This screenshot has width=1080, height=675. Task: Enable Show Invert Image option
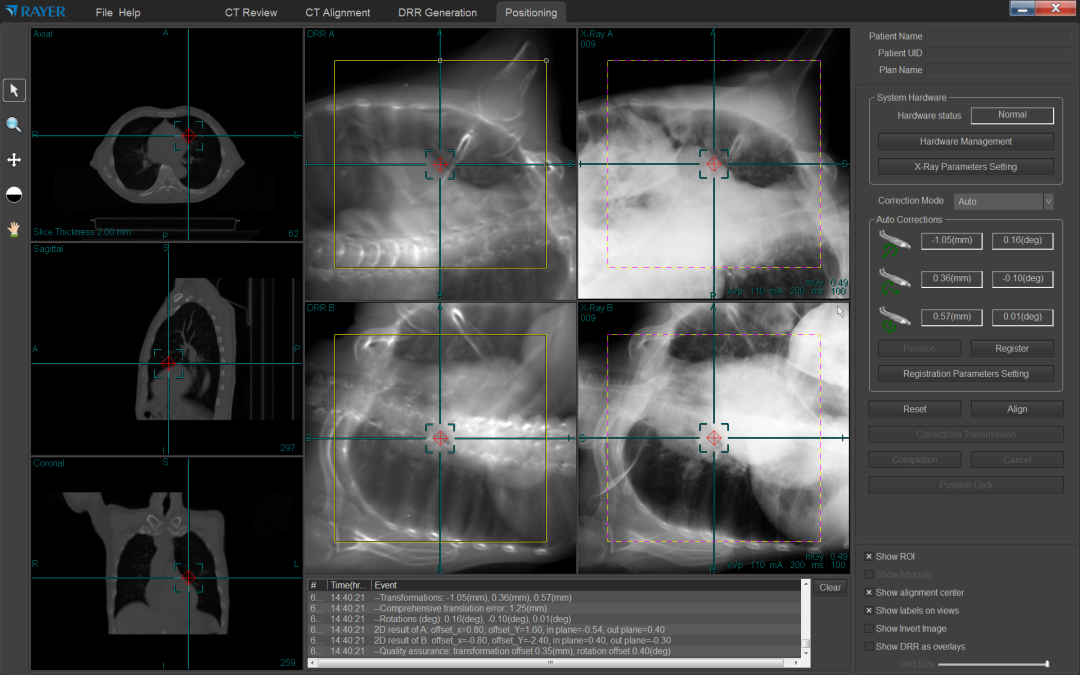coord(869,629)
